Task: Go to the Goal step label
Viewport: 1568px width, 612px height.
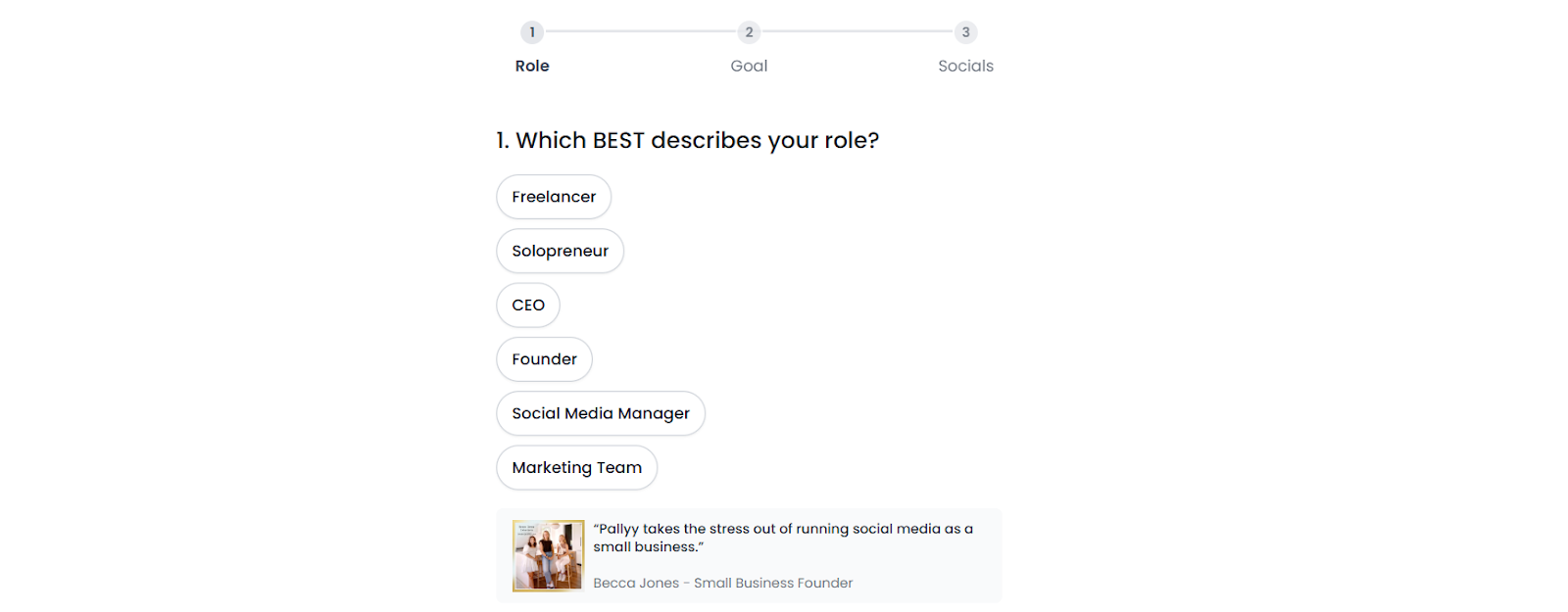Action: 749,66
